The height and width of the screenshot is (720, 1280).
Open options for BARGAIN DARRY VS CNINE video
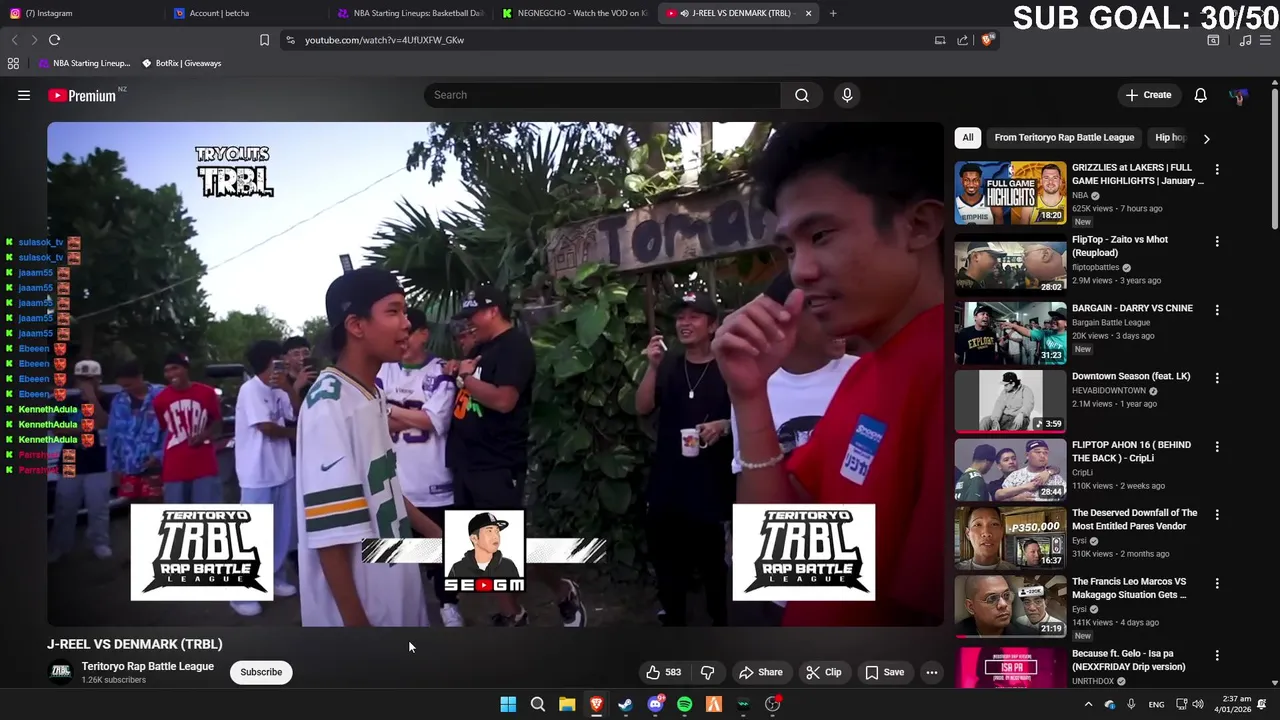point(1217,310)
